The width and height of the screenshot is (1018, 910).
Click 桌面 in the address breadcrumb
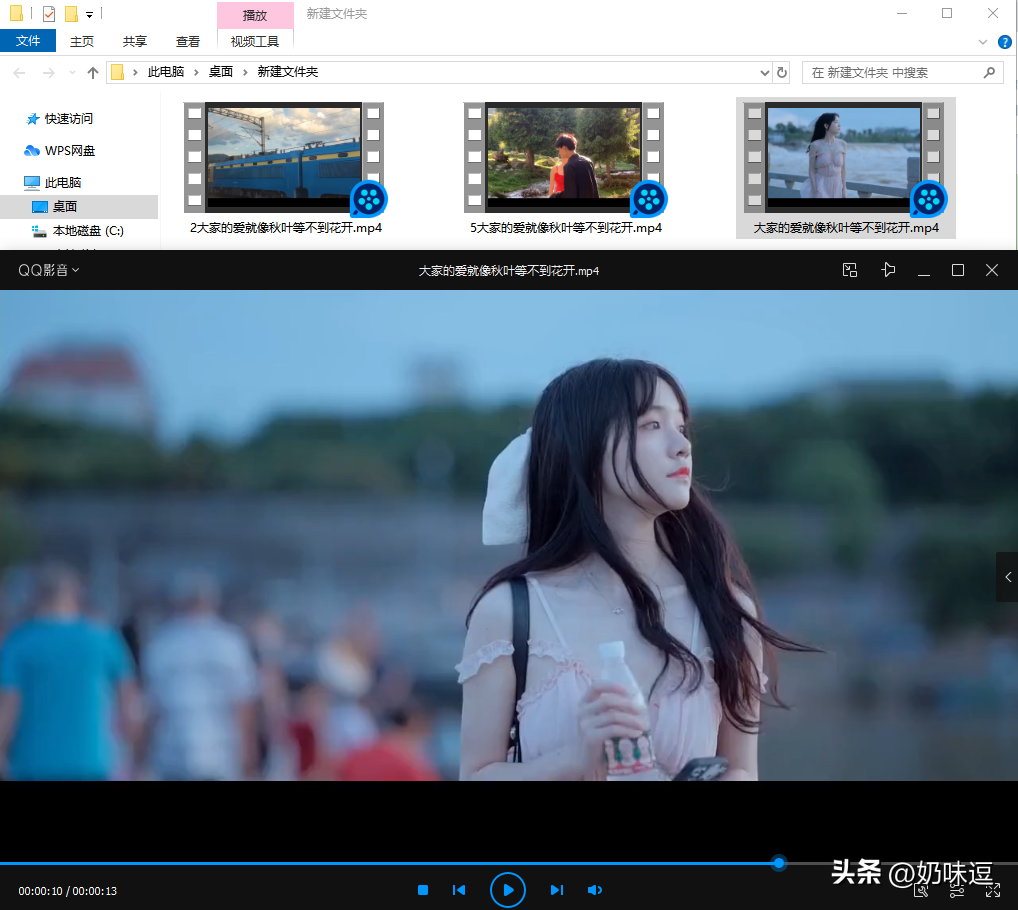tap(221, 71)
